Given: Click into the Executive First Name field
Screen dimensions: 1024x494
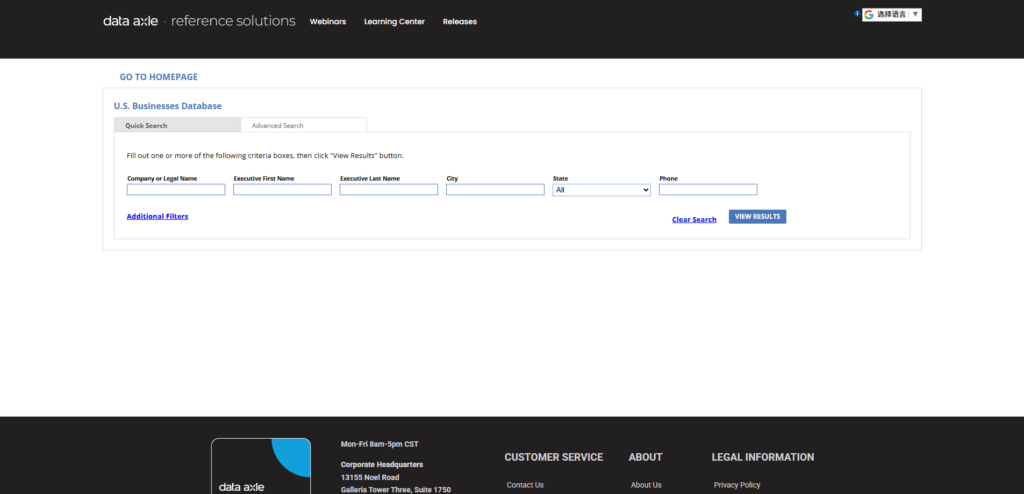Looking at the screenshot, I should pyautogui.click(x=282, y=190).
